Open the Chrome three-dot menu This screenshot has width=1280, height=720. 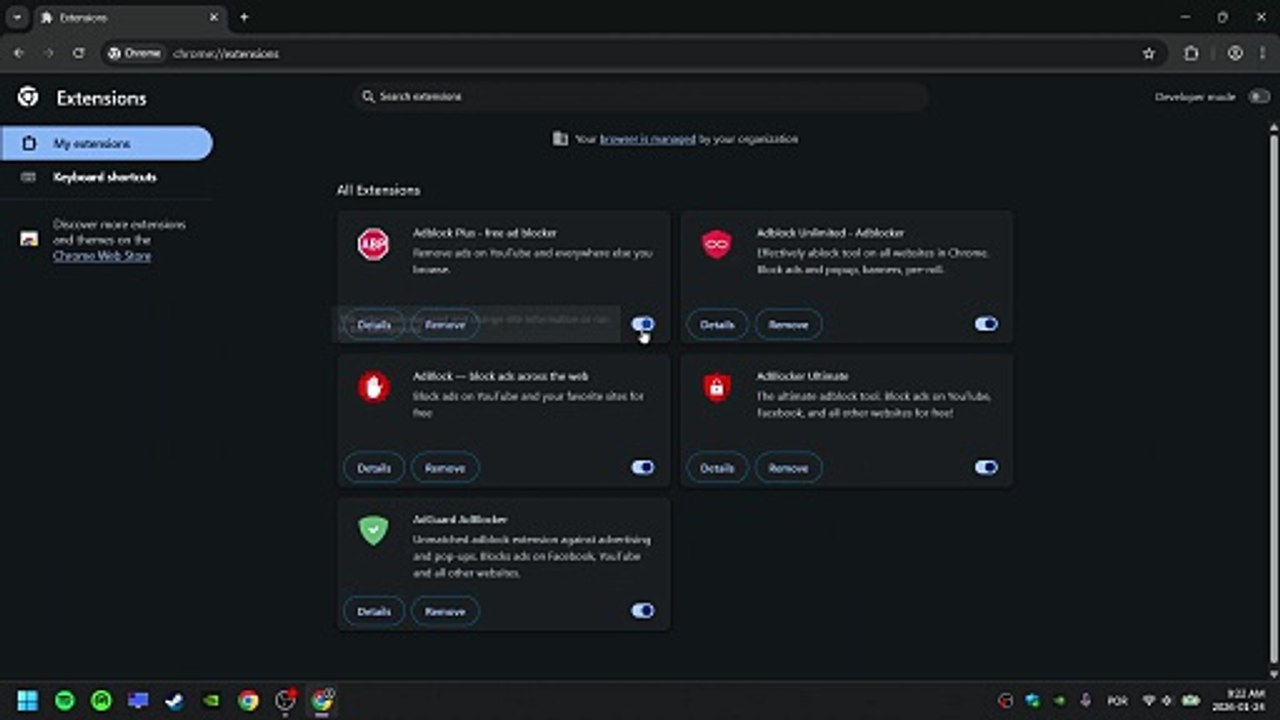(1262, 53)
